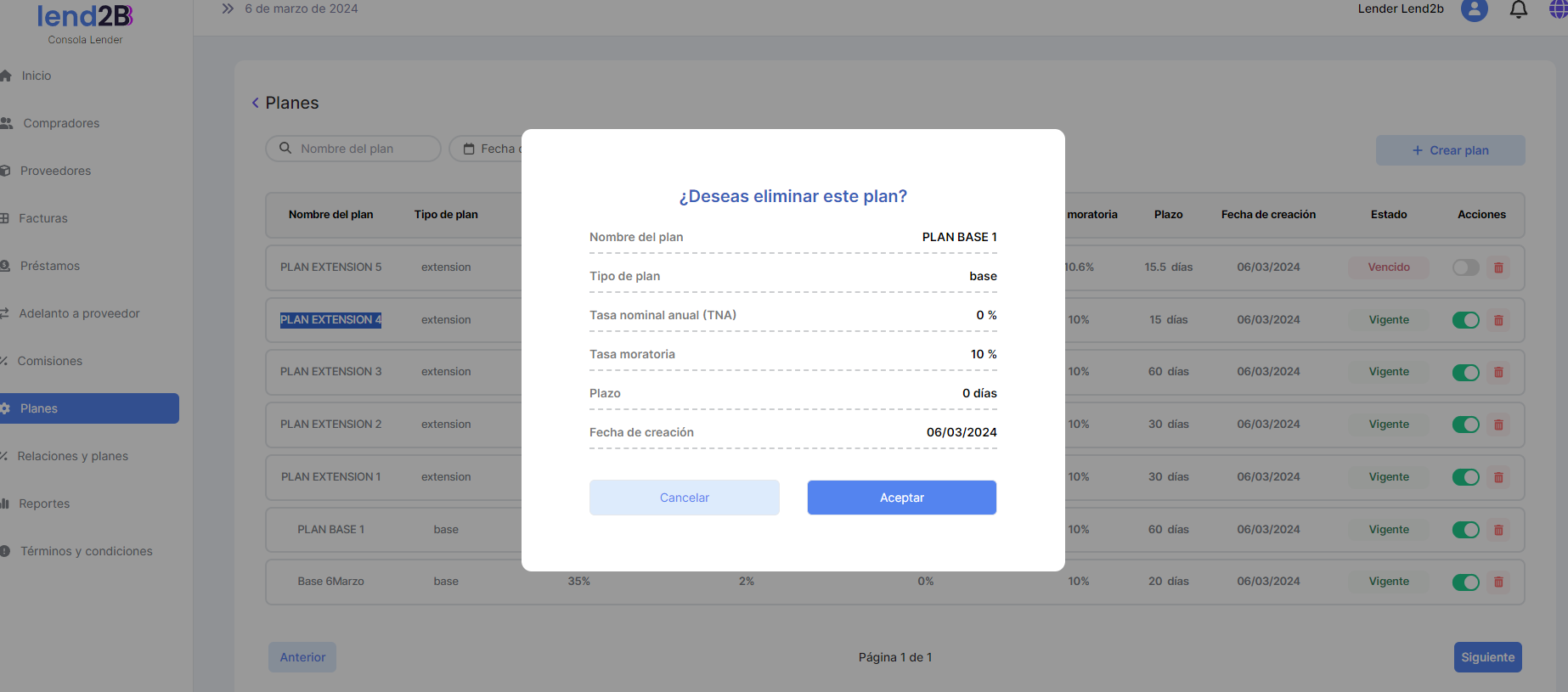1568x692 pixels.
Task: Click the globe language icon
Action: (1558, 9)
